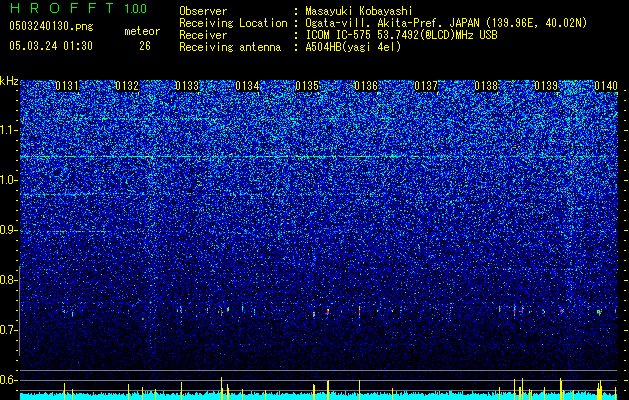The width and height of the screenshot is (629, 400).
Task: Click the 1.0 kHz axis tick
Action: click(x=9, y=180)
